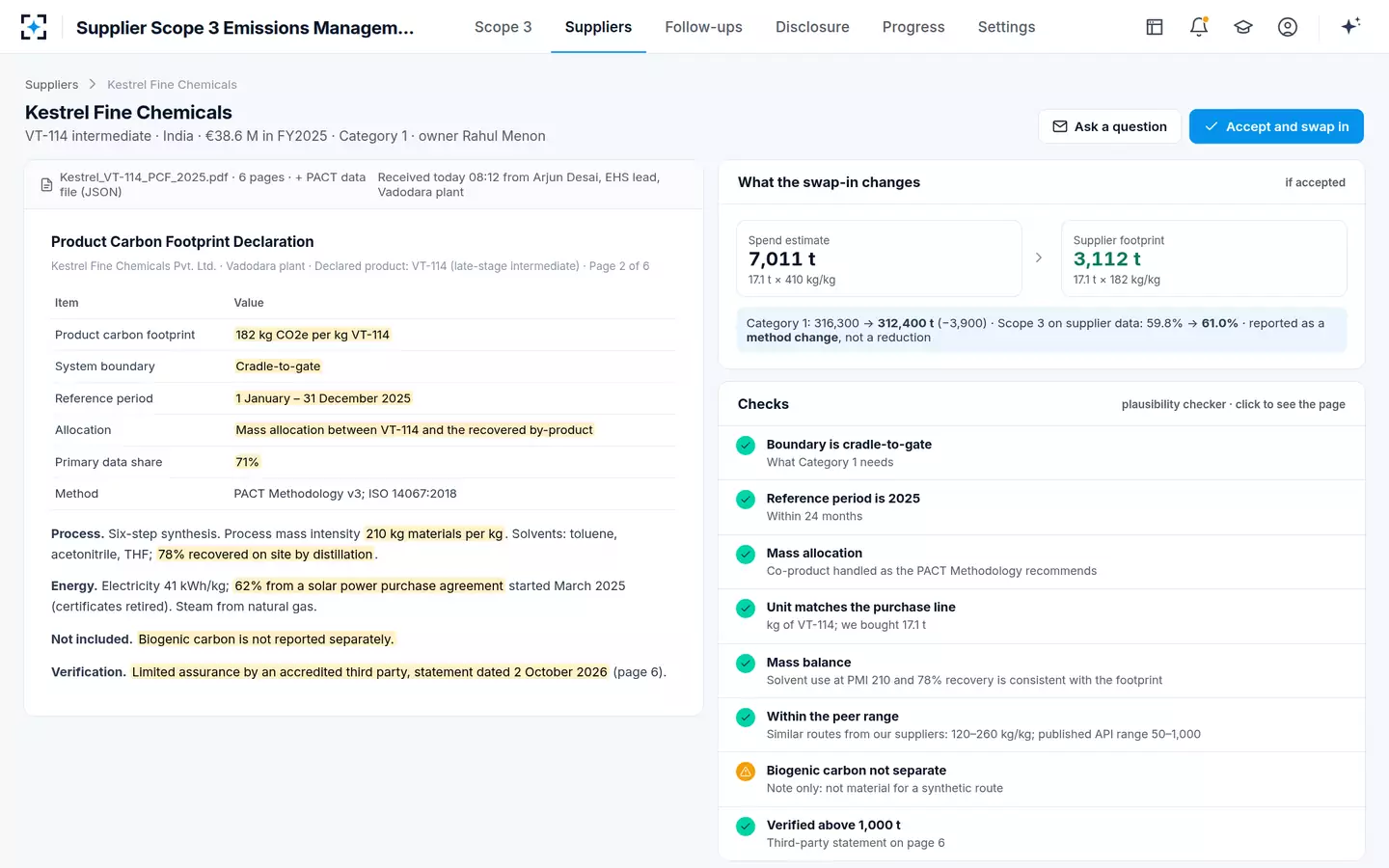Click Ask a question button
Viewport: 1389px width, 868px height.
point(1109,126)
